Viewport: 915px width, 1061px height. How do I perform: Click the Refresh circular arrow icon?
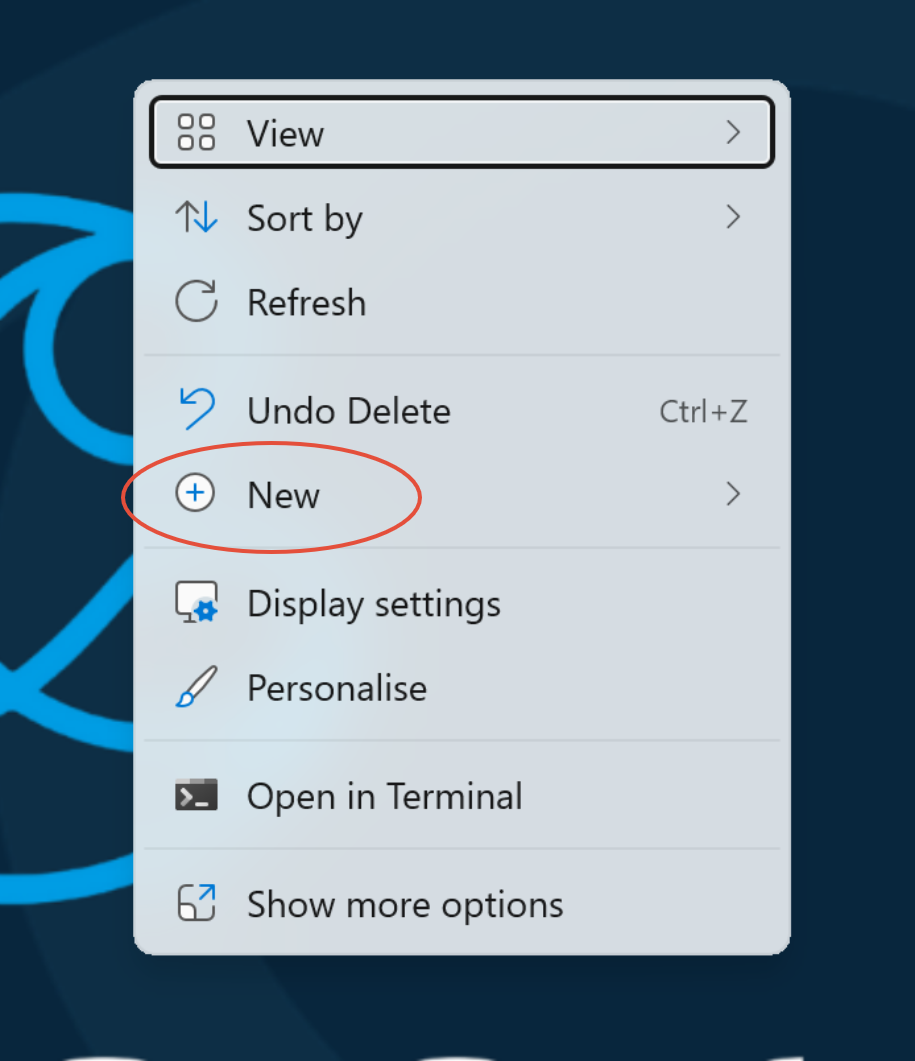click(196, 301)
